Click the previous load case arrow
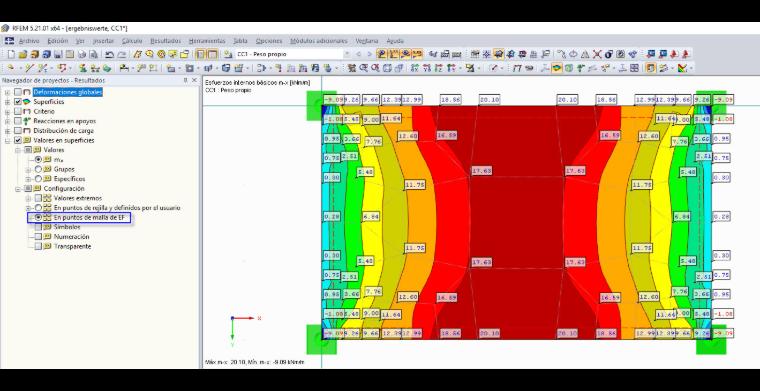This screenshot has width=760, height=391. coord(359,54)
